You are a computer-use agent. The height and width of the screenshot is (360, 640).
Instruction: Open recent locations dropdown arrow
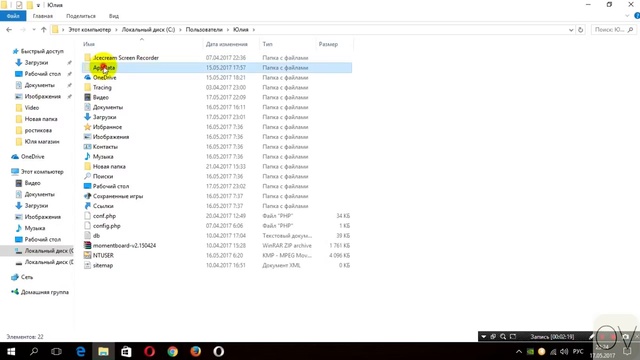pyautogui.click(x=34, y=29)
